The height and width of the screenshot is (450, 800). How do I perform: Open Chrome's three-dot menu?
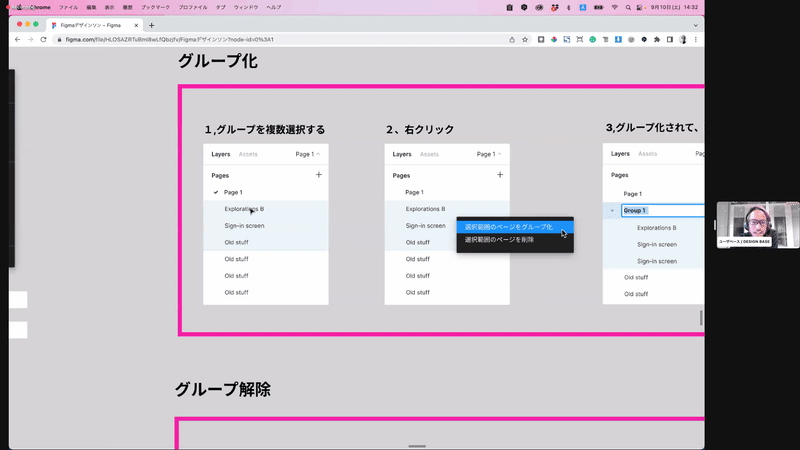(695, 39)
